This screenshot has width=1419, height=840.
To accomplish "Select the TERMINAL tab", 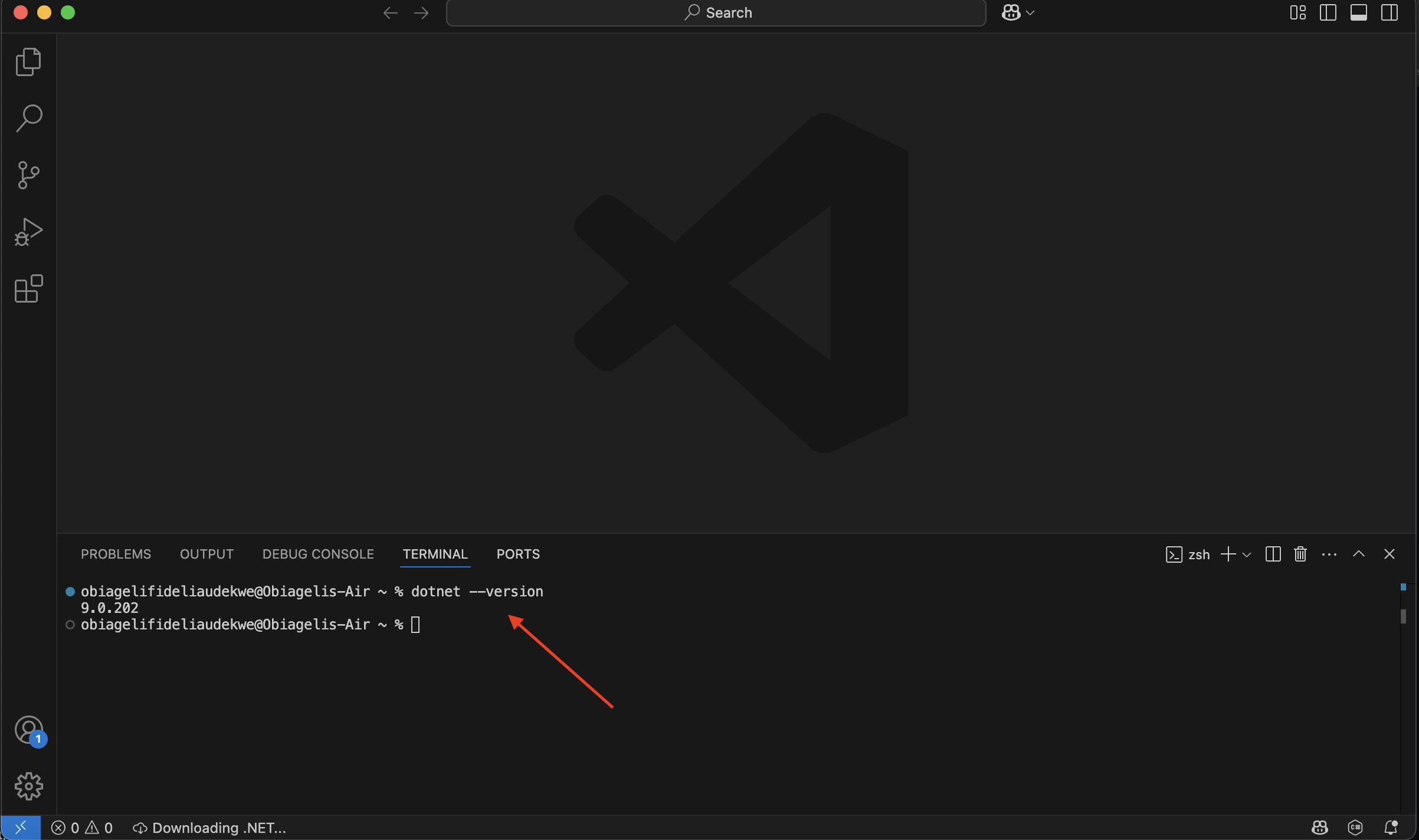I will pos(435,554).
